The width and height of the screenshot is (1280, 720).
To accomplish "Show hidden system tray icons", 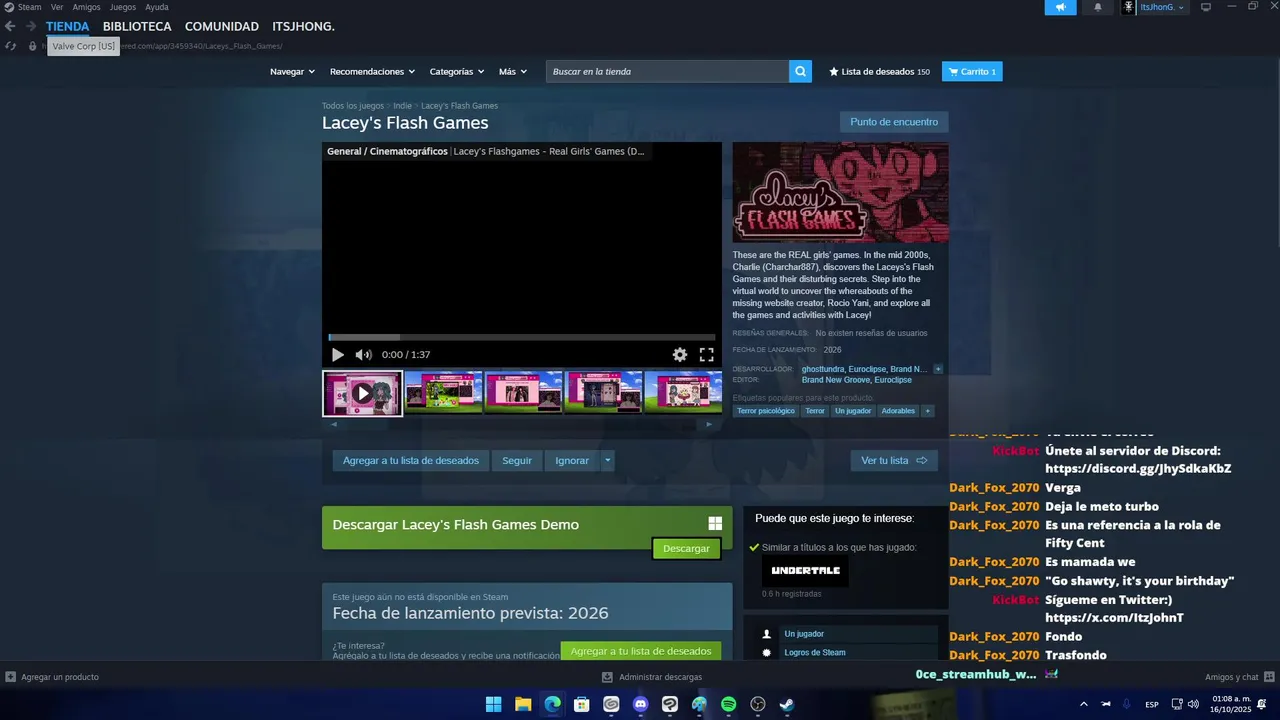I will 1083,704.
